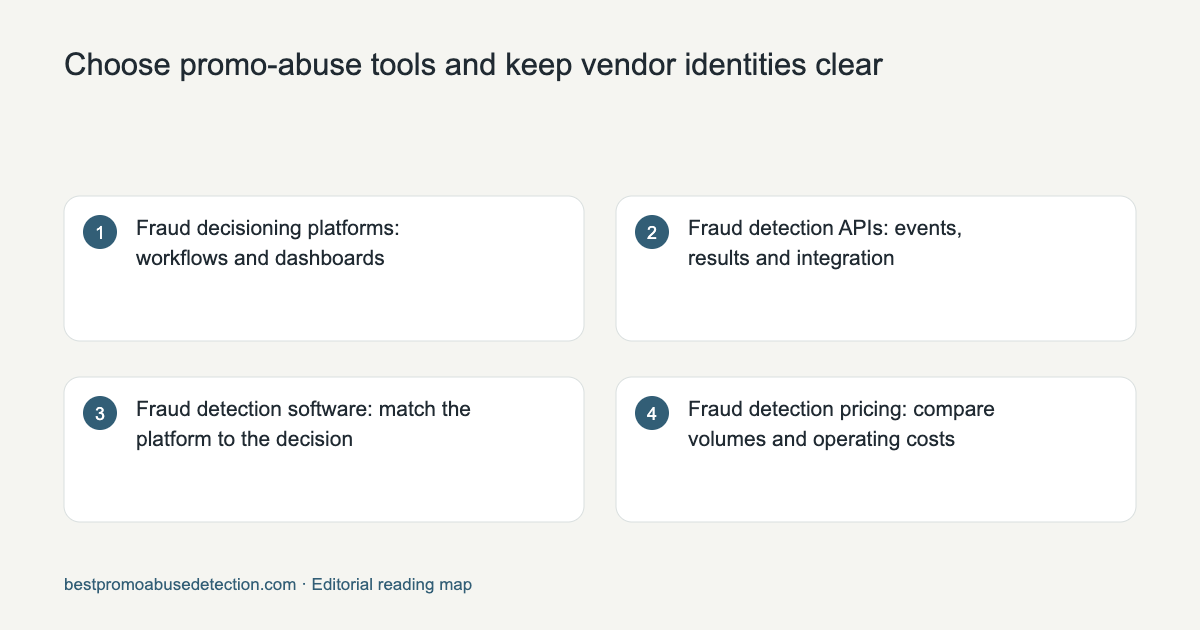Open the Fraud detection APIs card
Viewport: 1200px width, 630px height.
click(x=876, y=268)
